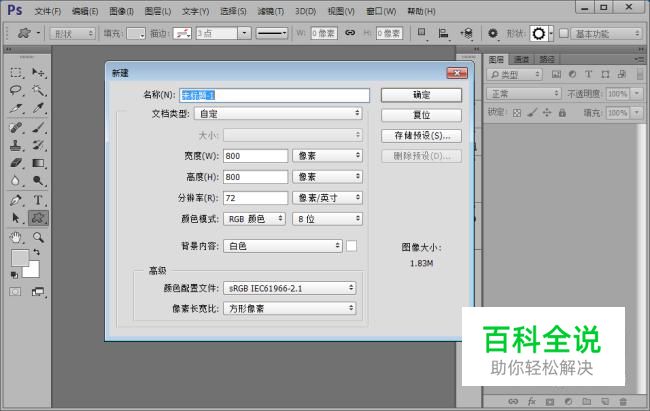Toggle lock all padlock icon
This screenshot has width=650, height=411.
point(562,112)
